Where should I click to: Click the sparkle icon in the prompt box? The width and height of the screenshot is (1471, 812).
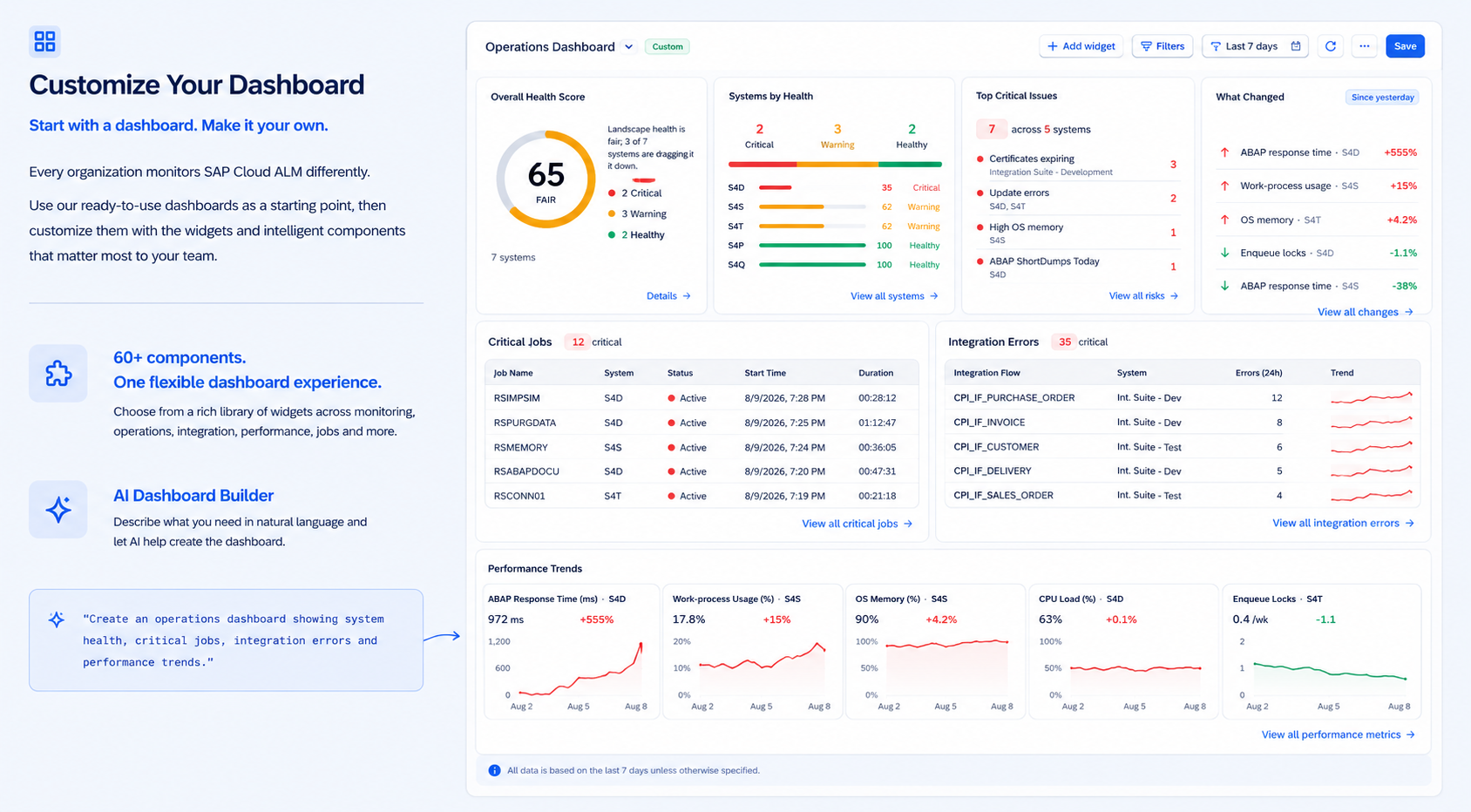[57, 619]
